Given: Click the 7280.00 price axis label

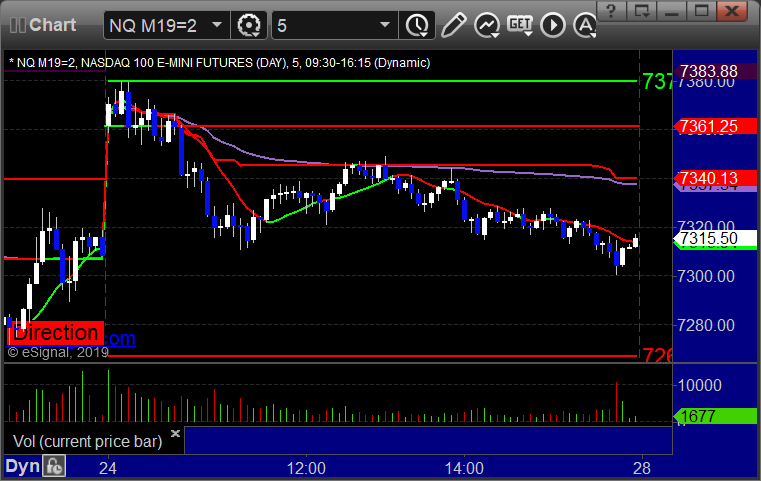Looking at the screenshot, I should [x=706, y=325].
